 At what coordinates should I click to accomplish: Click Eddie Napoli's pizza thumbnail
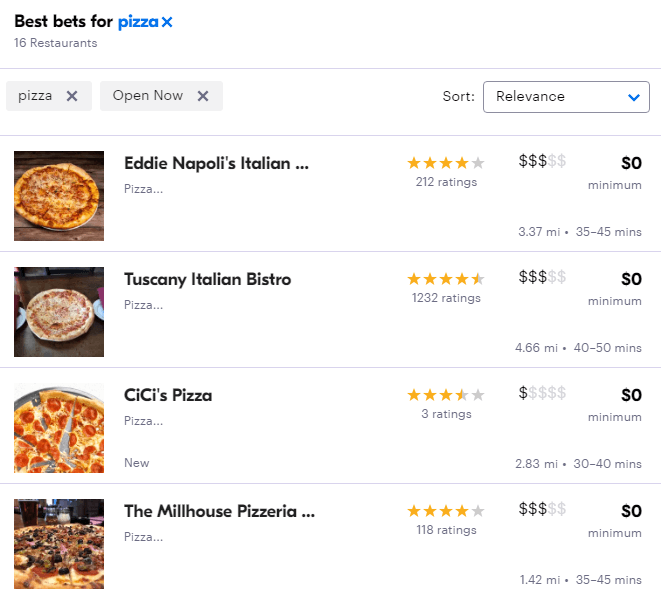[x=59, y=196]
